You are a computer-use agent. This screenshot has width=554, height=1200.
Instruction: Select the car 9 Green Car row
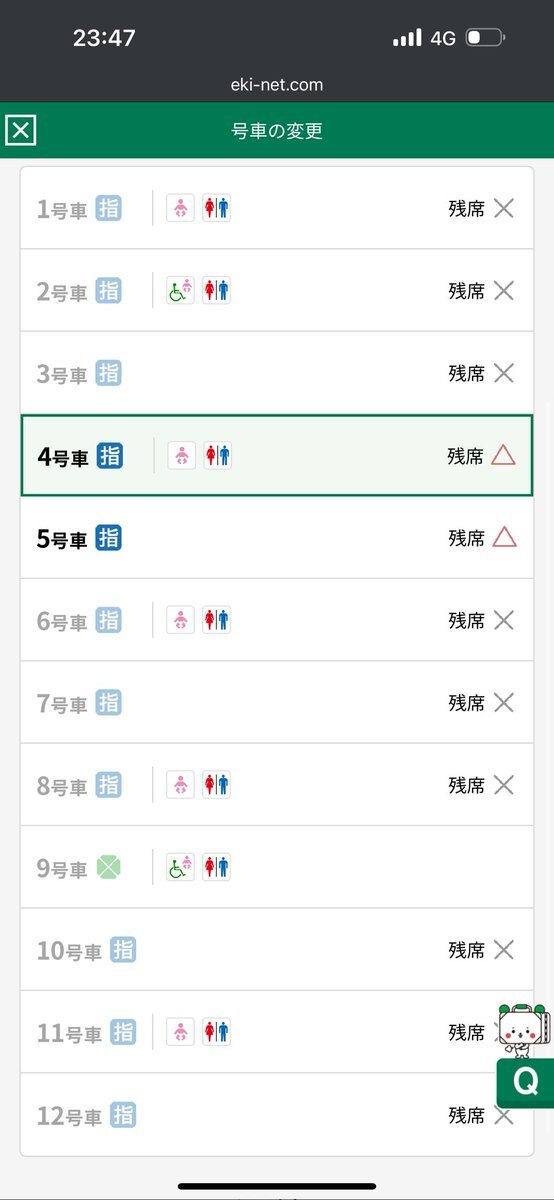[x=277, y=867]
